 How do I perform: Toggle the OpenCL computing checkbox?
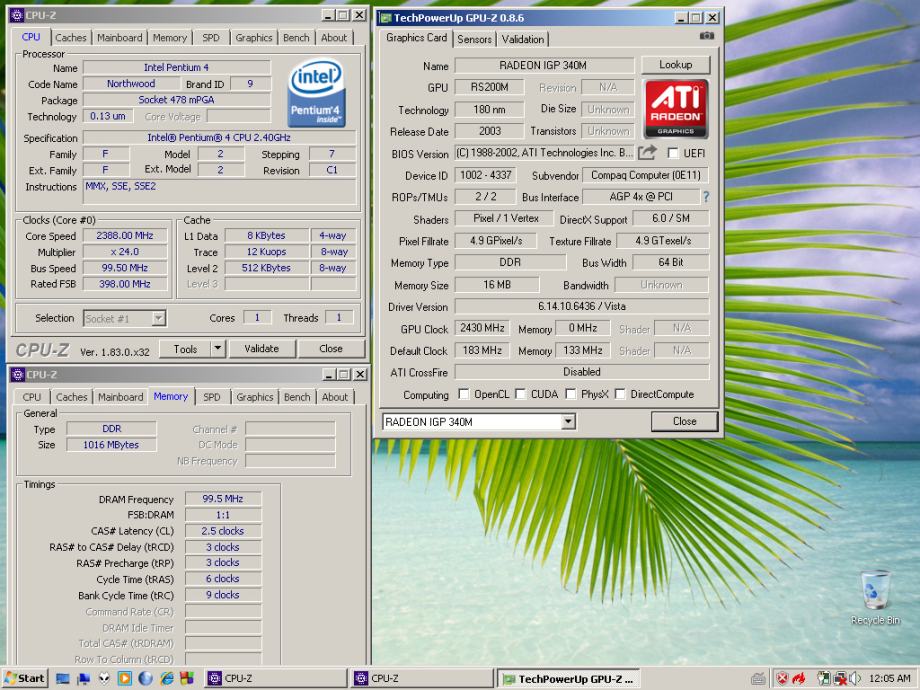[x=463, y=394]
